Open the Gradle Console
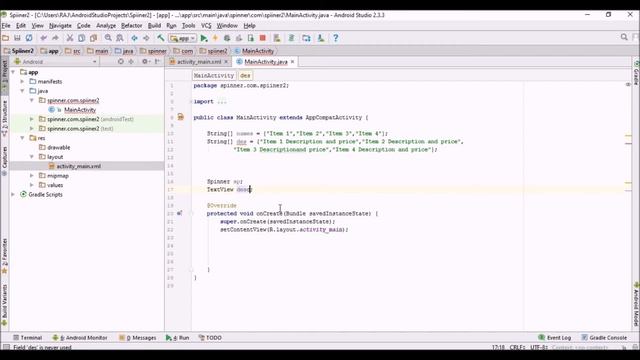 (x=604, y=338)
